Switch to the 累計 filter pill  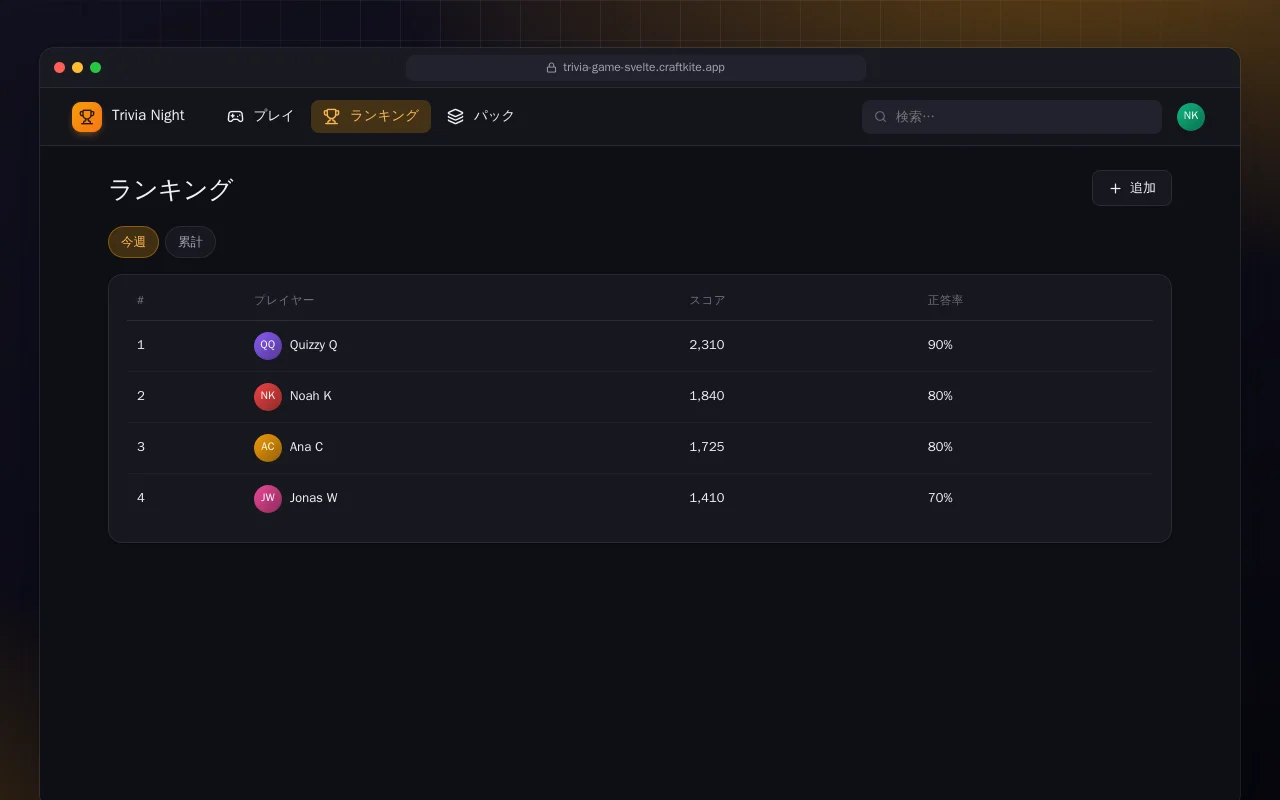(190, 242)
